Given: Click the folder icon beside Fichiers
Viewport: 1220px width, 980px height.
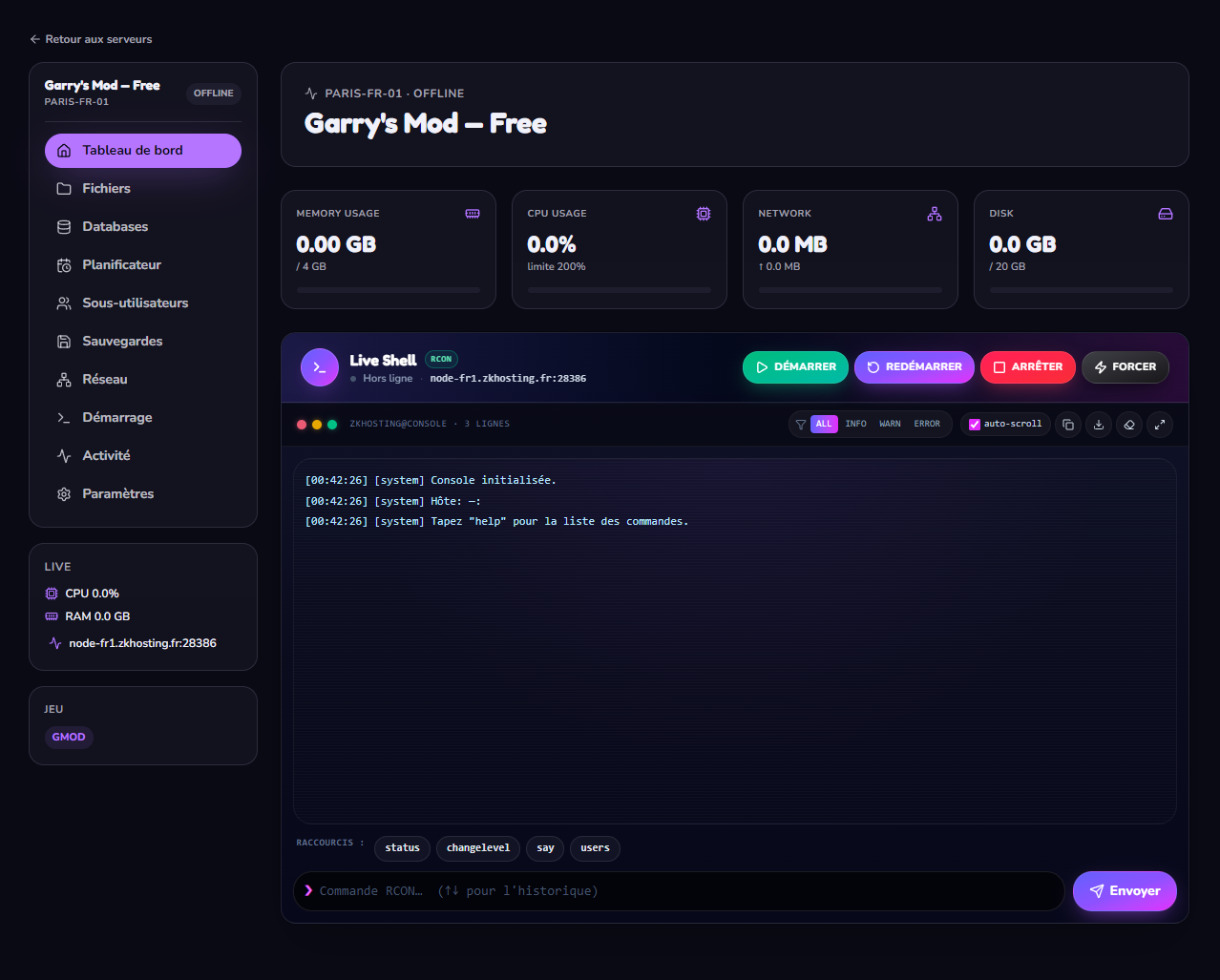Looking at the screenshot, I should coord(64,189).
